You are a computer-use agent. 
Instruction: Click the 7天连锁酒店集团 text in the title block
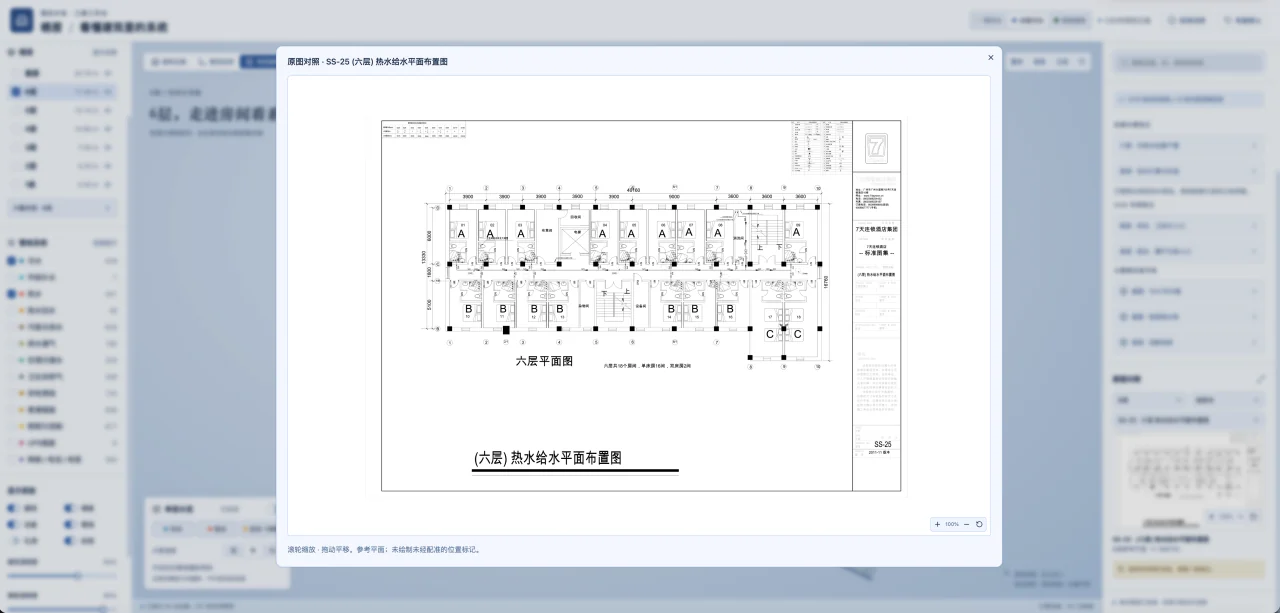(877, 229)
